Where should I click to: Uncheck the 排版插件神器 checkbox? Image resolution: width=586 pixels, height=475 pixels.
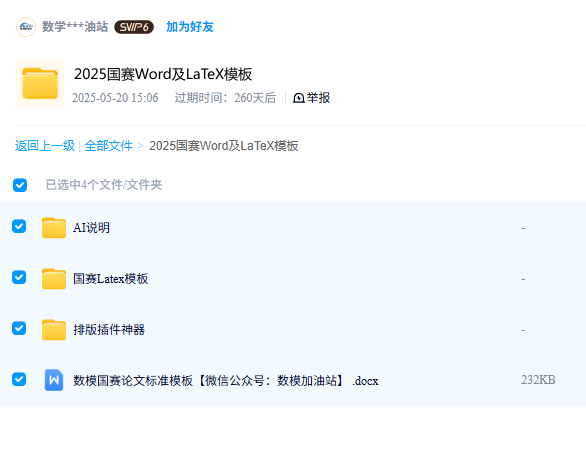(19, 328)
